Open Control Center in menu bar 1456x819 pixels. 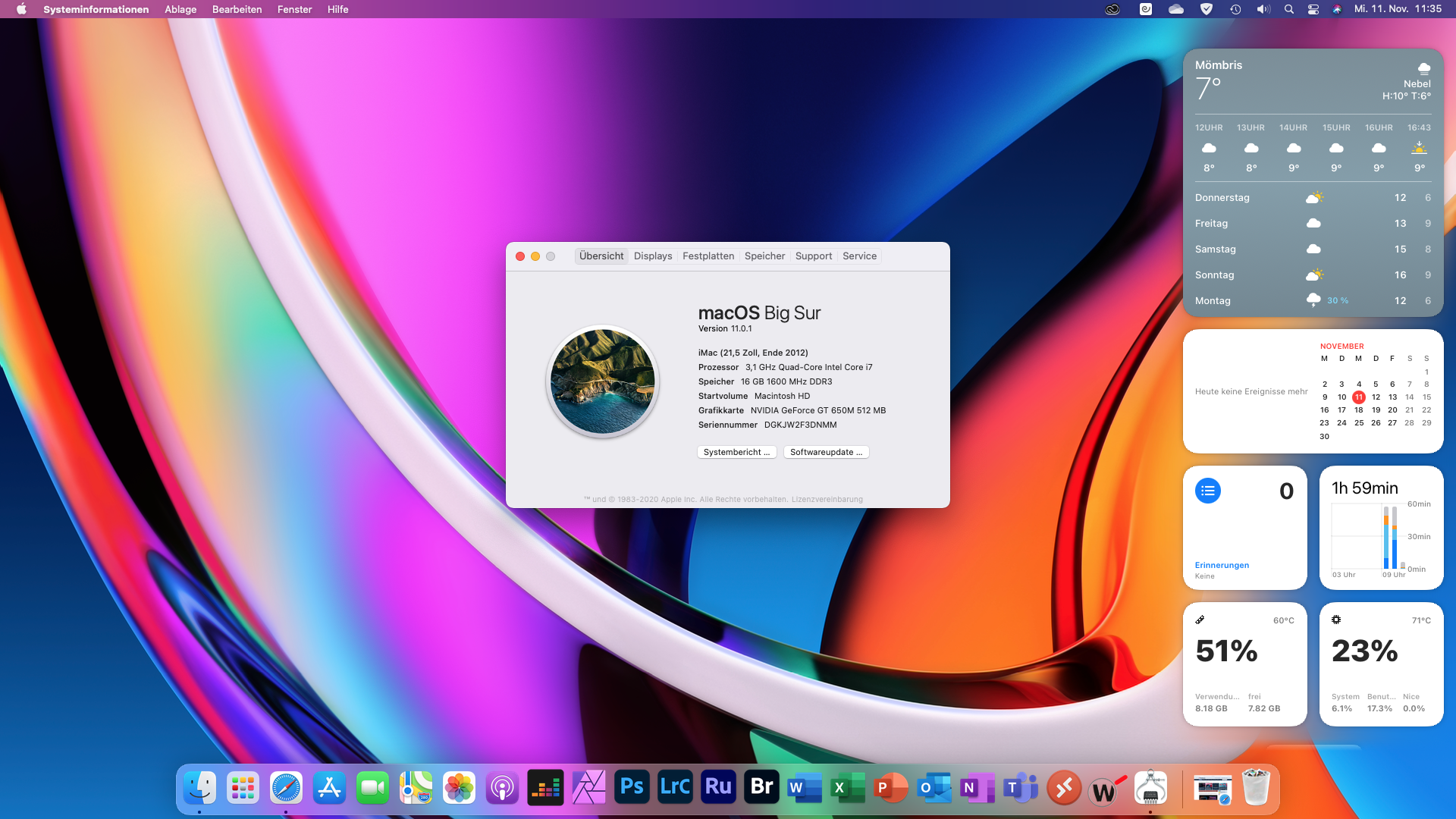click(x=1313, y=9)
